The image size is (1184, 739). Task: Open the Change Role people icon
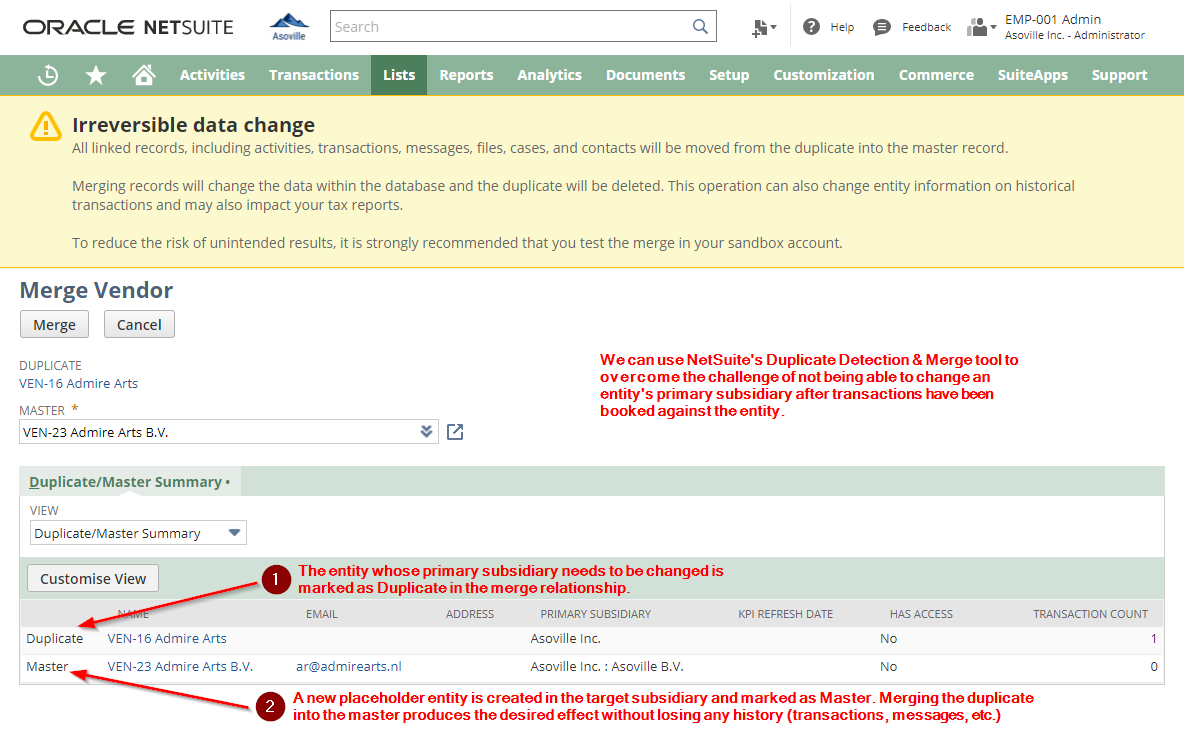[981, 27]
